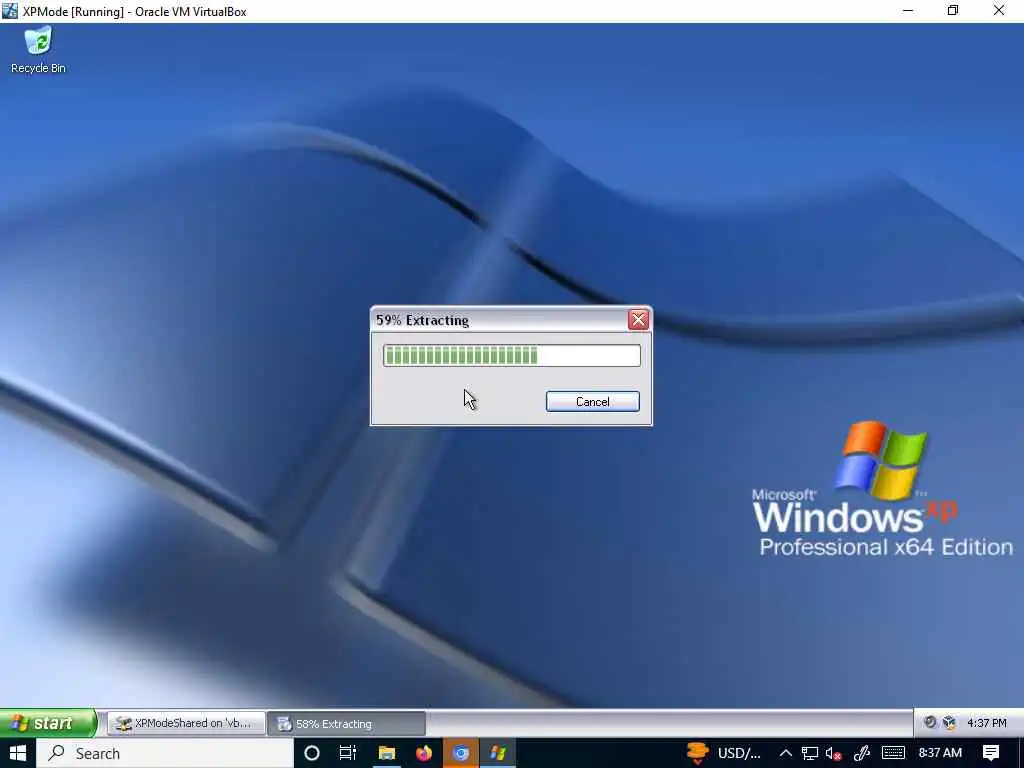Minimize the VirtualBox XPMode window
1024x768 pixels.
tap(908, 10)
